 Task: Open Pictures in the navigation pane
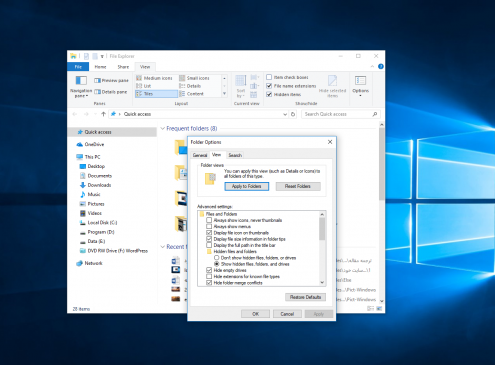92,204
